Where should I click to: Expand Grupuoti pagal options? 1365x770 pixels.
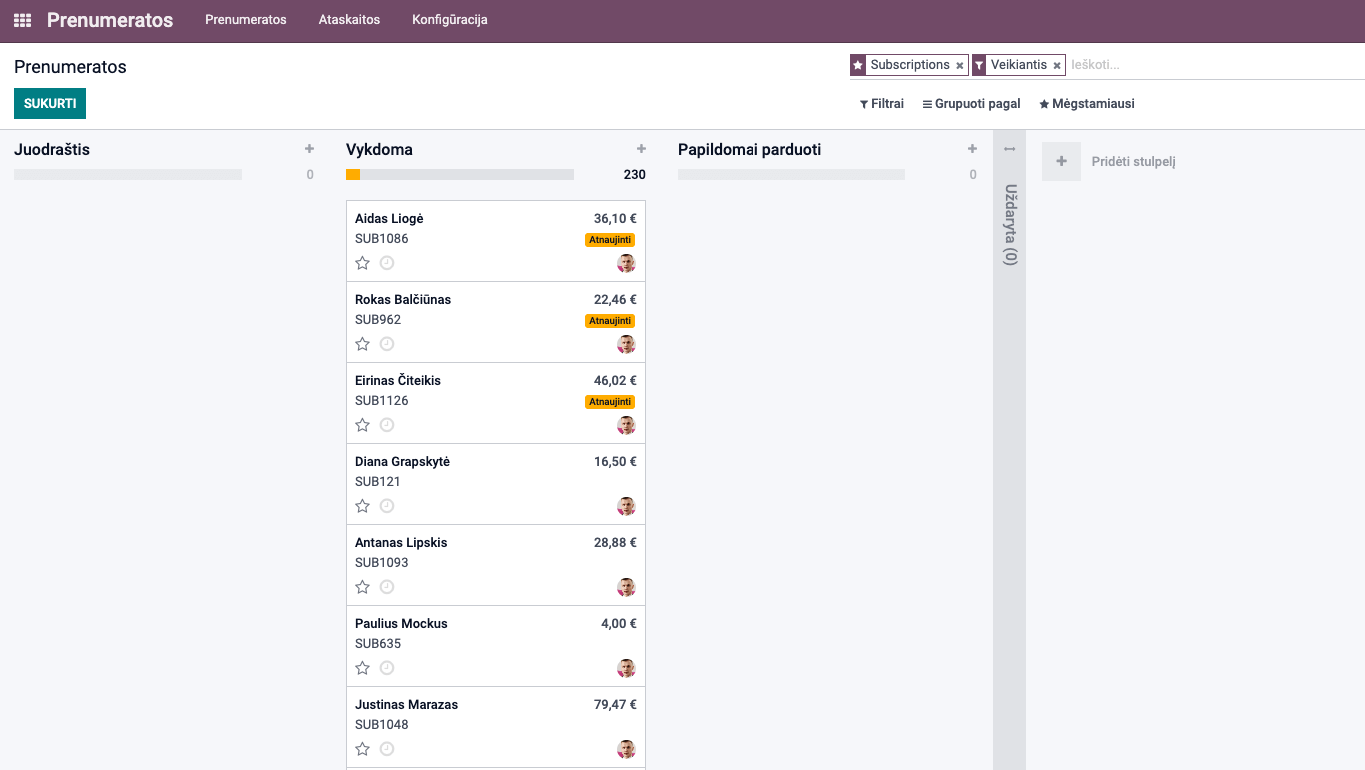point(971,104)
